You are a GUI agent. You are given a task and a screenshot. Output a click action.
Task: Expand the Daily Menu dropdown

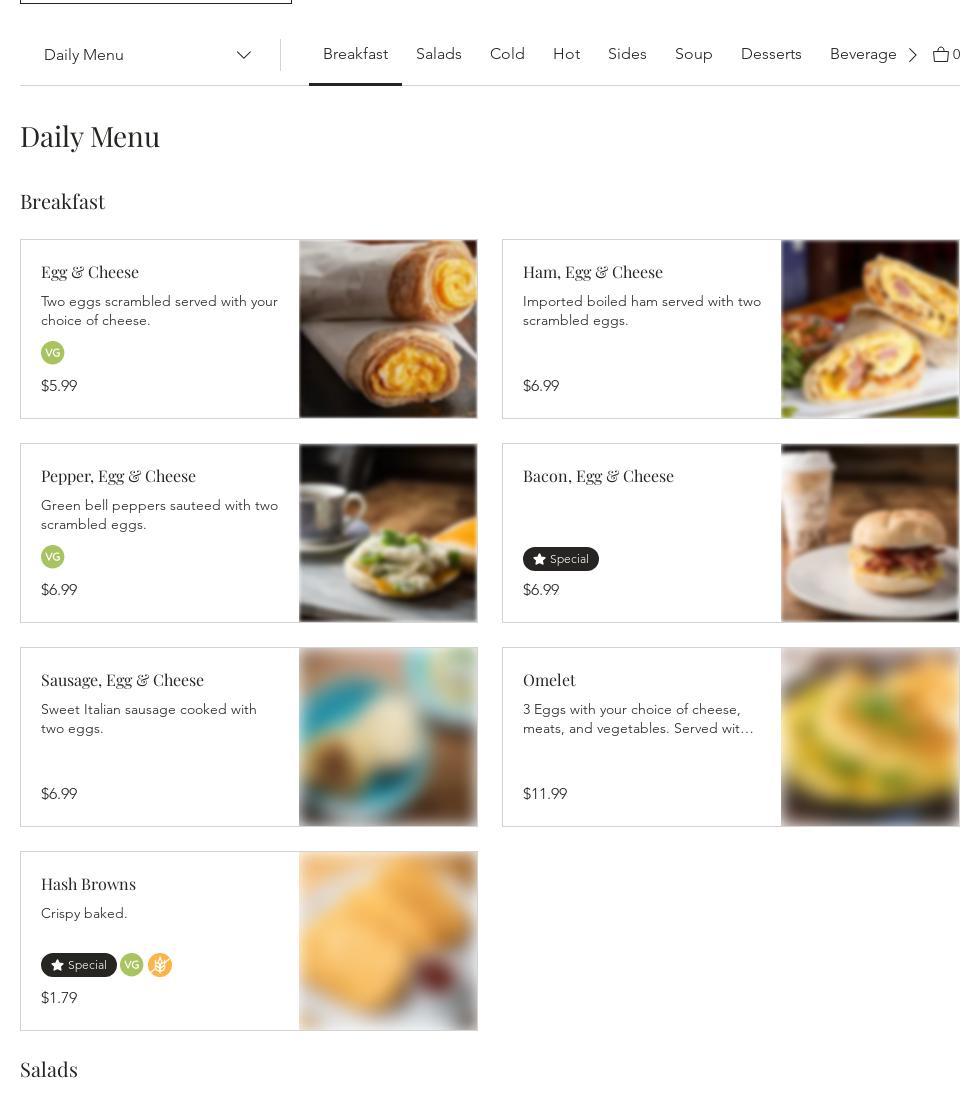coord(148,55)
